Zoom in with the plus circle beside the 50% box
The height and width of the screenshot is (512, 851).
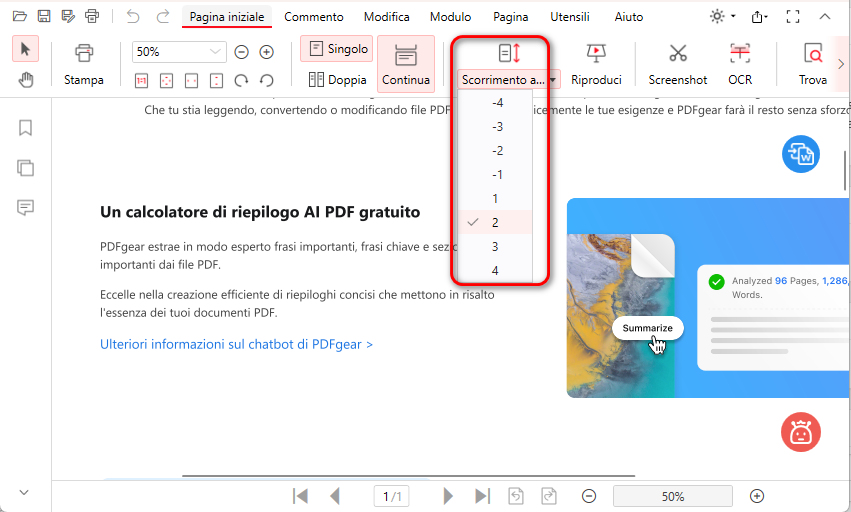click(x=266, y=52)
